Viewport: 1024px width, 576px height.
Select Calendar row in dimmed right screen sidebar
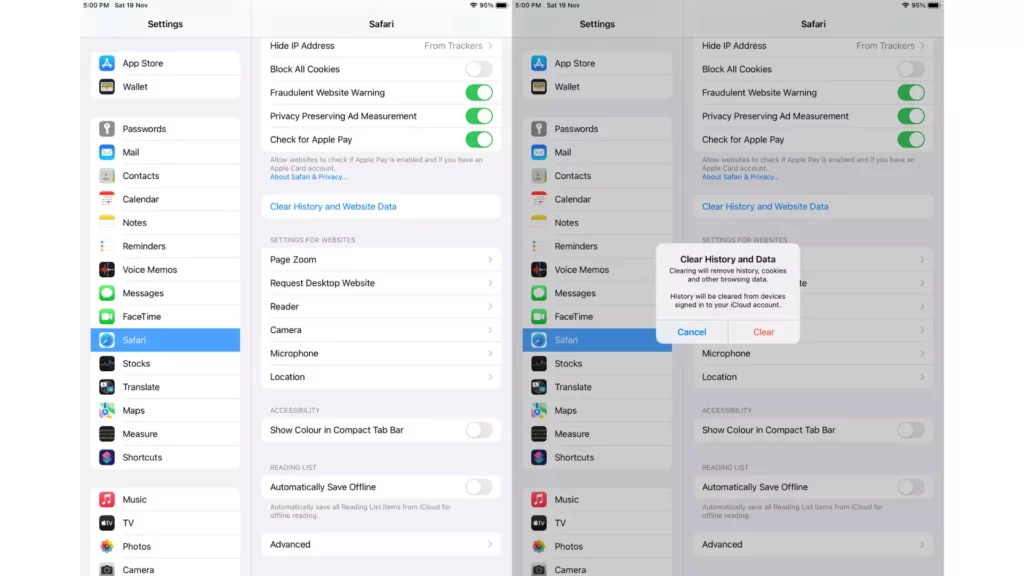598,199
